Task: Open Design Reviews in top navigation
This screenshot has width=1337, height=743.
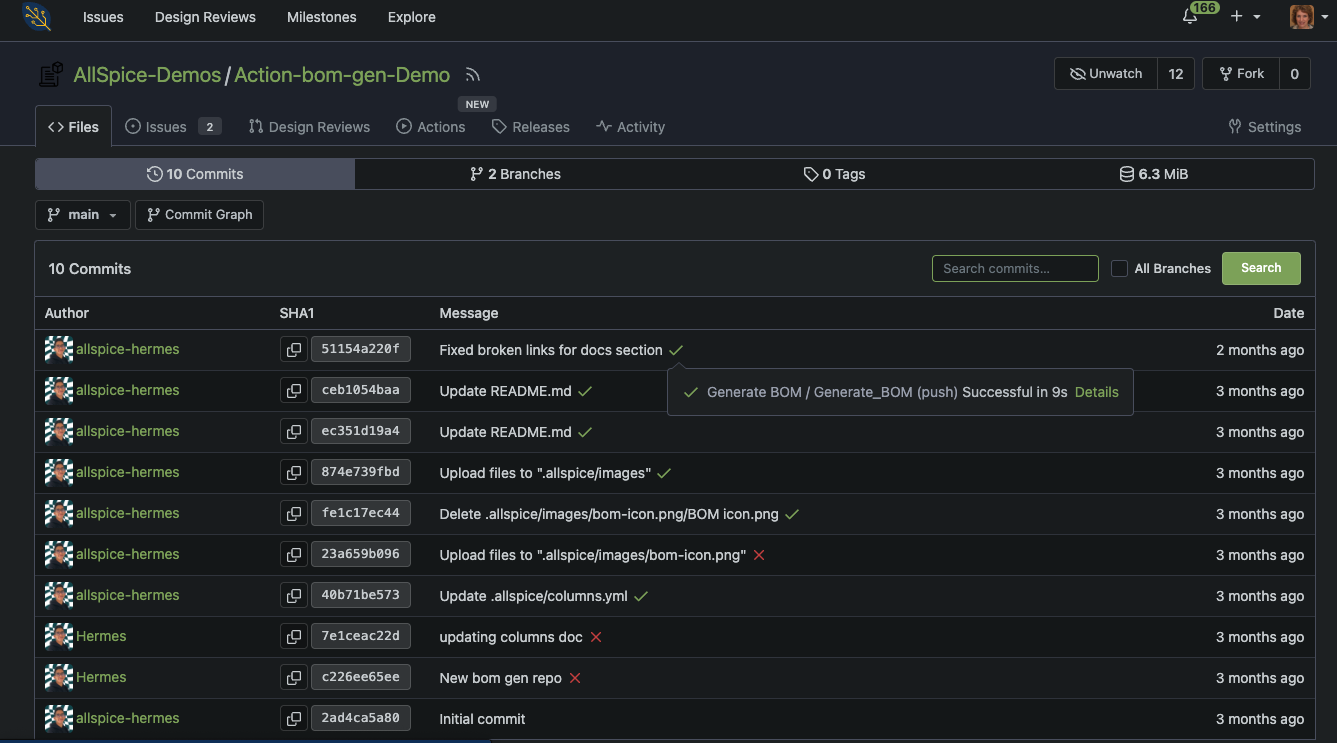Action: pos(205,17)
